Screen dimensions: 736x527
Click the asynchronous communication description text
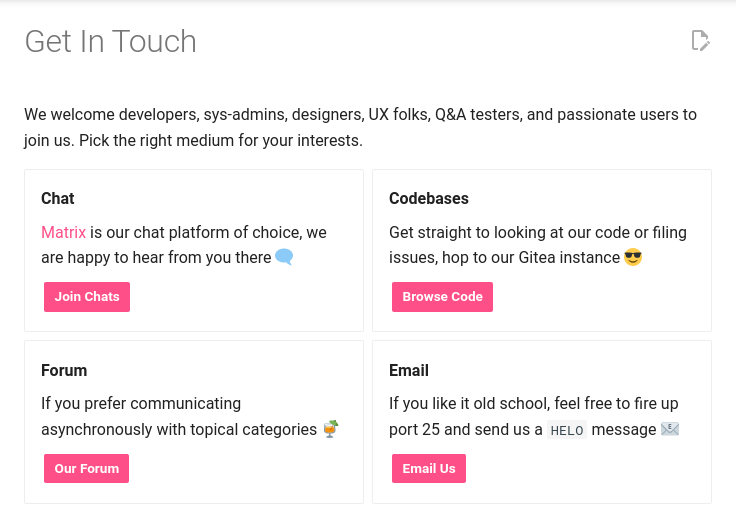pyautogui.click(x=178, y=417)
